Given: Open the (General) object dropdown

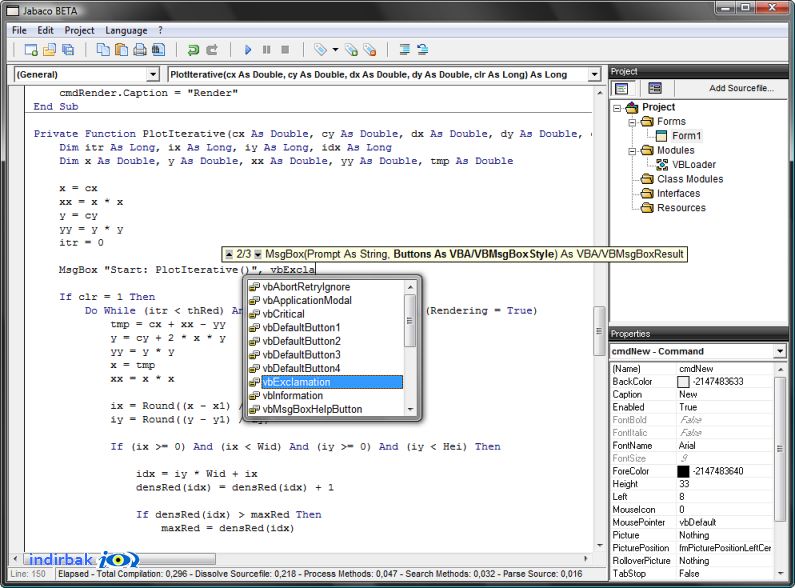Looking at the screenshot, I should click(x=153, y=75).
